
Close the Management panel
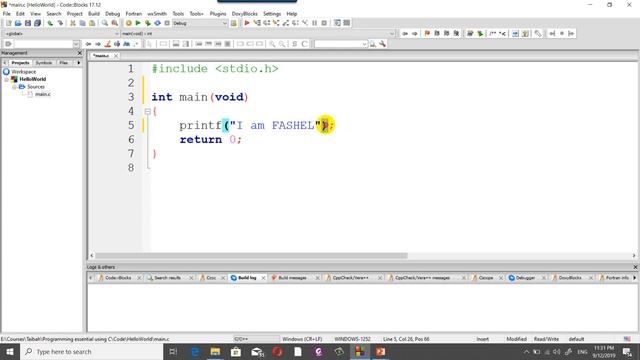(80, 53)
